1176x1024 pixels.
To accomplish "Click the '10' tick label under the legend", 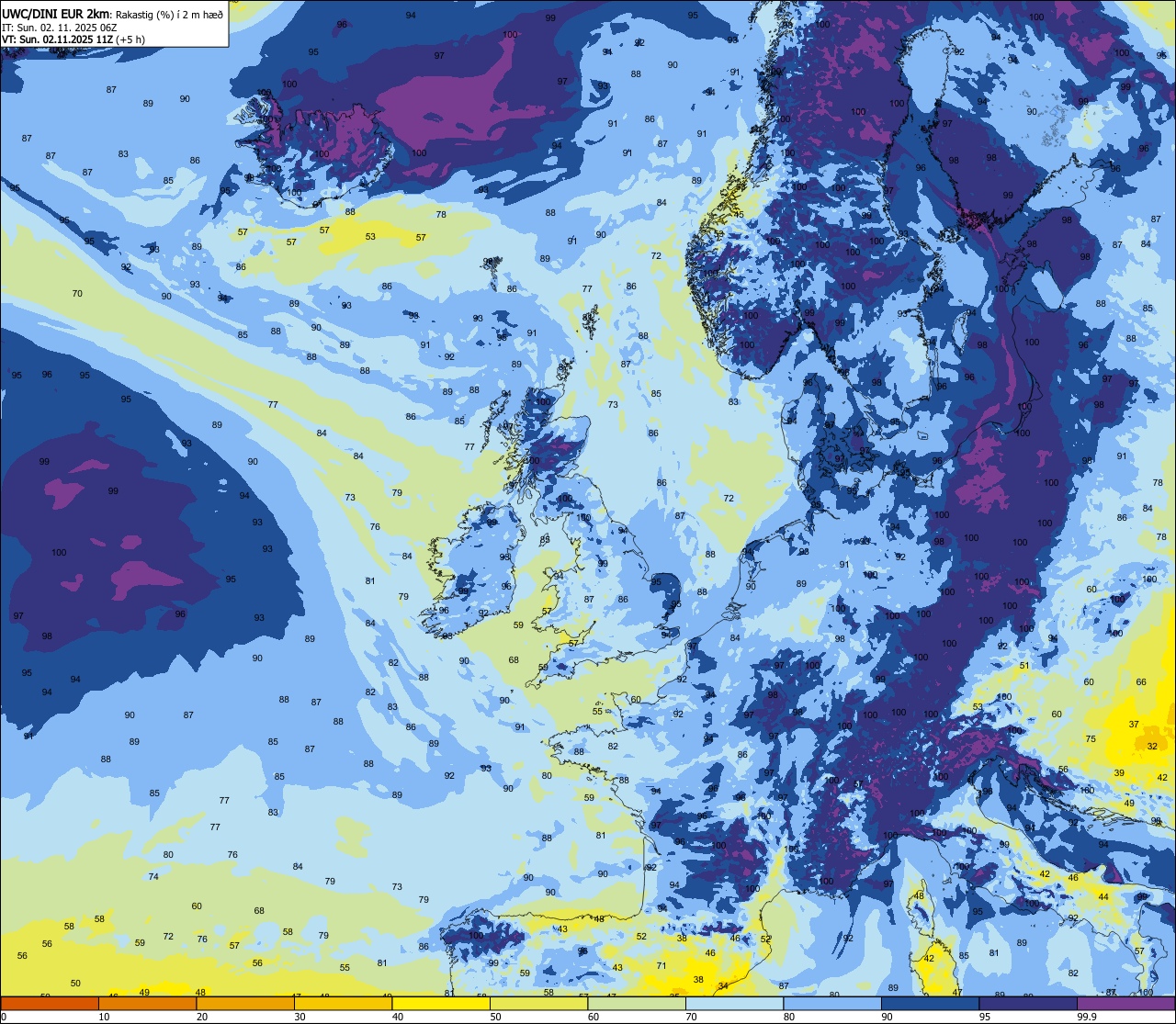I will pyautogui.click(x=104, y=1017).
